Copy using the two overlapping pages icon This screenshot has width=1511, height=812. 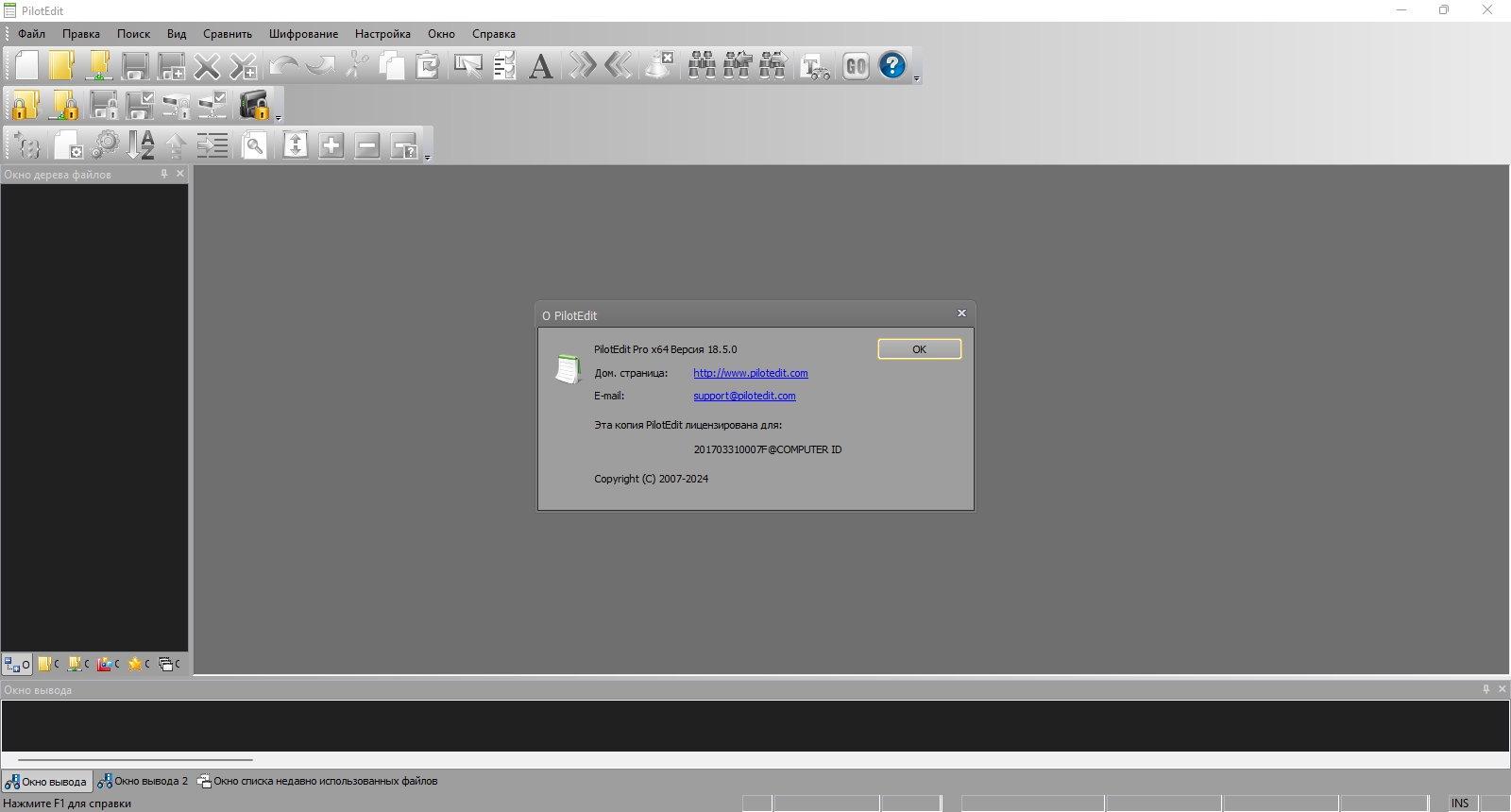[392, 65]
